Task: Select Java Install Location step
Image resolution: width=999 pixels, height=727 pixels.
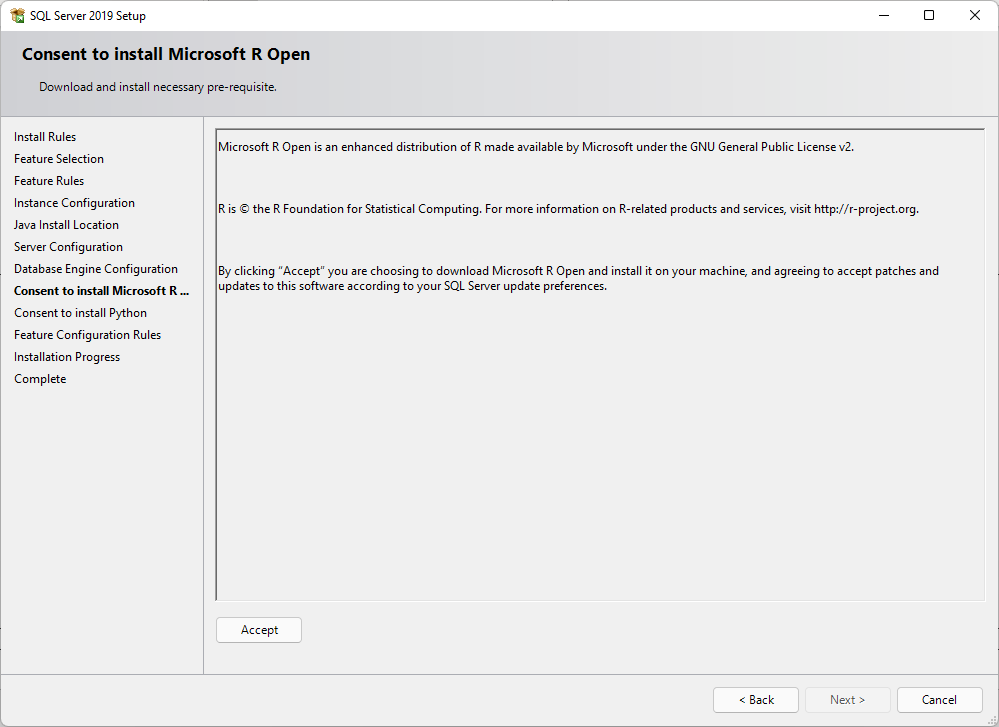Action: coord(66,225)
